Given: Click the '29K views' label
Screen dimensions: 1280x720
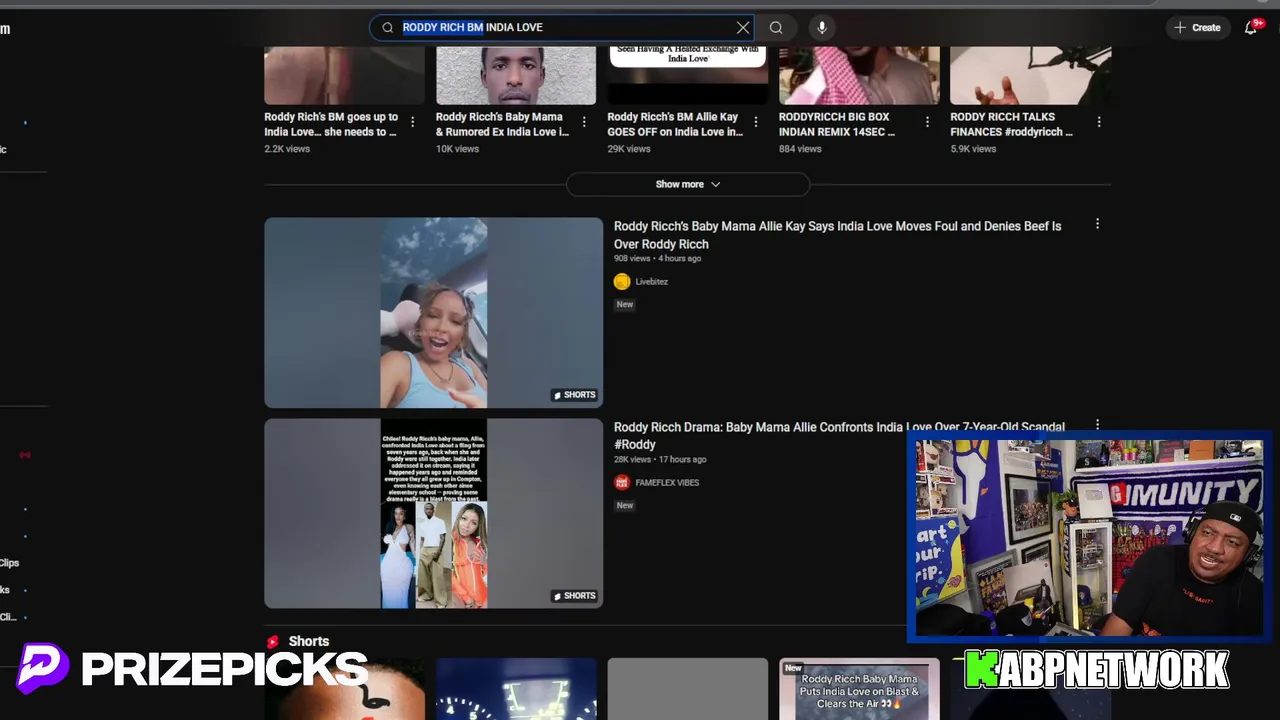Looking at the screenshot, I should click(629, 149).
